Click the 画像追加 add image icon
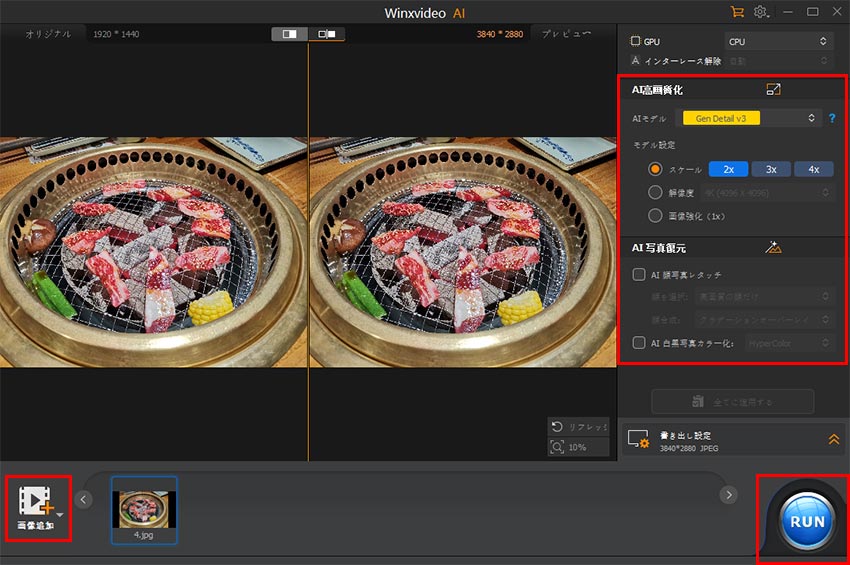Image resolution: width=850 pixels, height=565 pixels. click(x=36, y=501)
